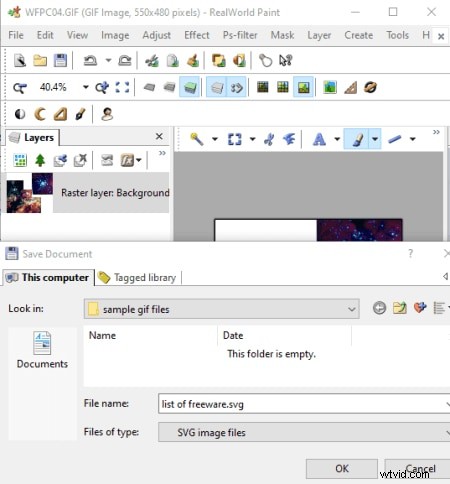The image size is (450, 484).
Task: Toggle the dark film grid icon
Action: [x=263, y=87]
